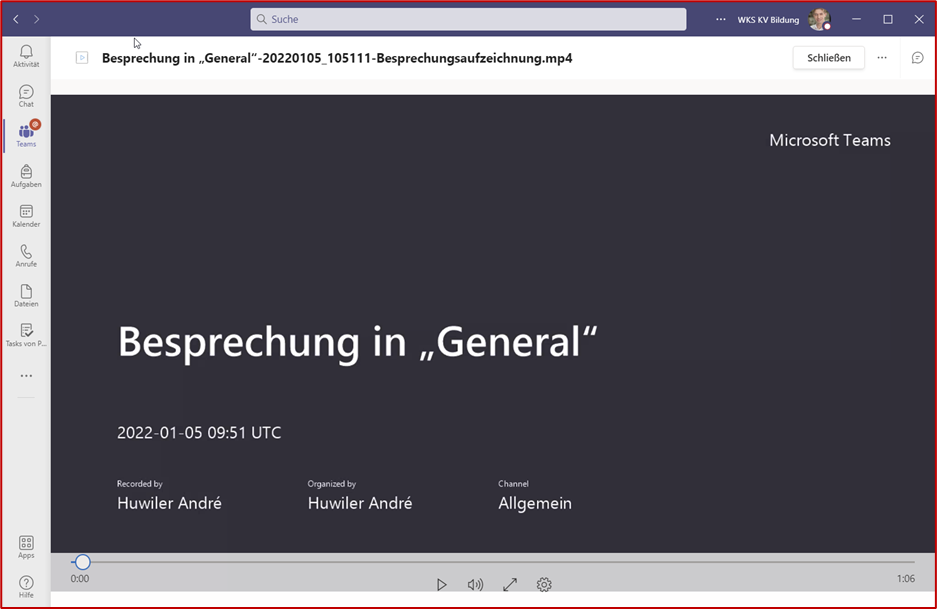Click the recording file name title
This screenshot has height=609, width=937.
[x=337, y=58]
